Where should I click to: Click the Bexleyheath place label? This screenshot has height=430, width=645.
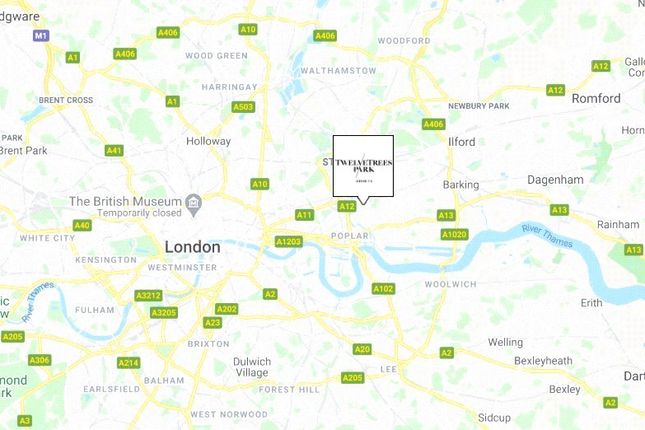click(543, 361)
